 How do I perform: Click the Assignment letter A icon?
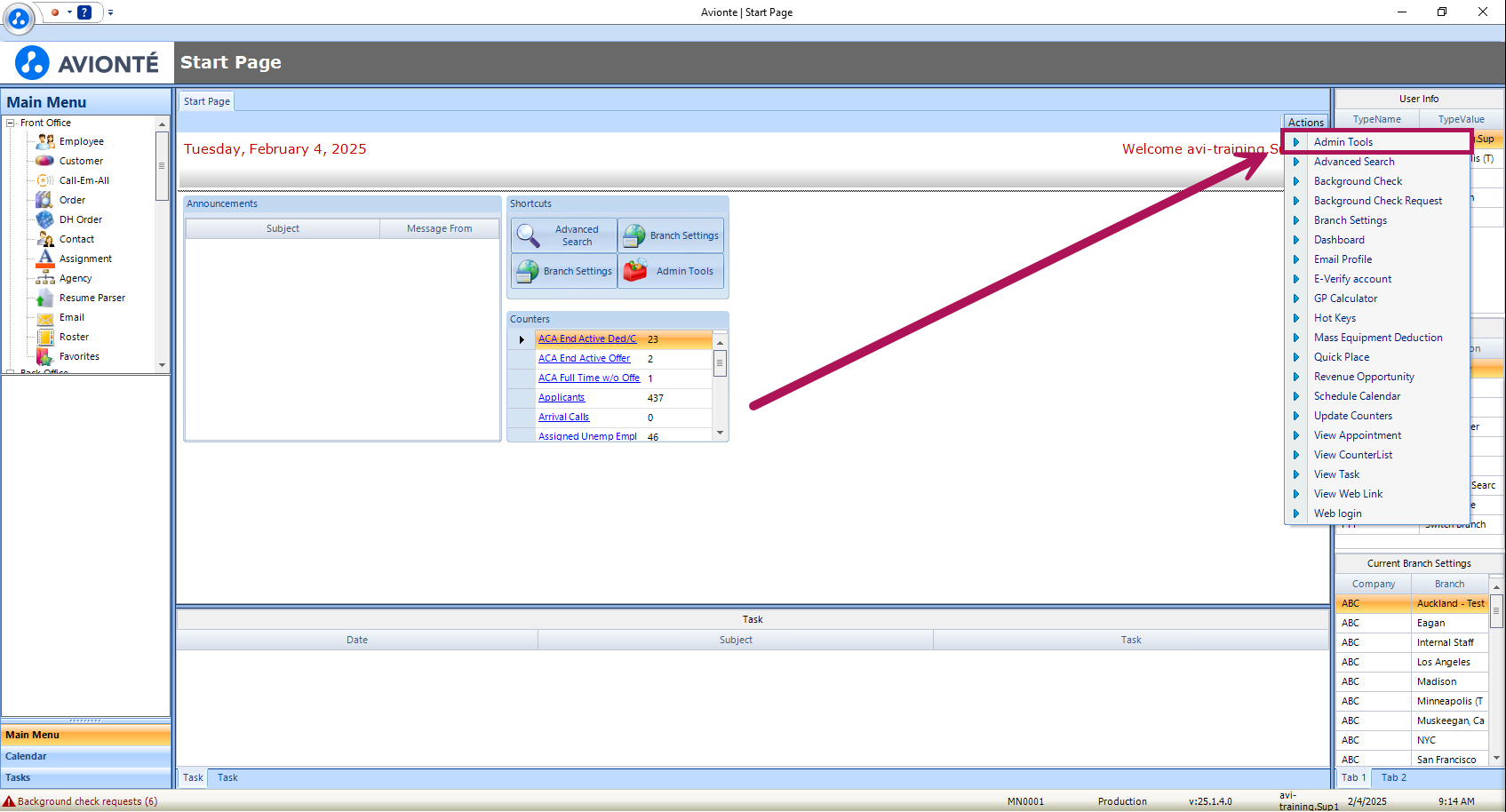45,259
